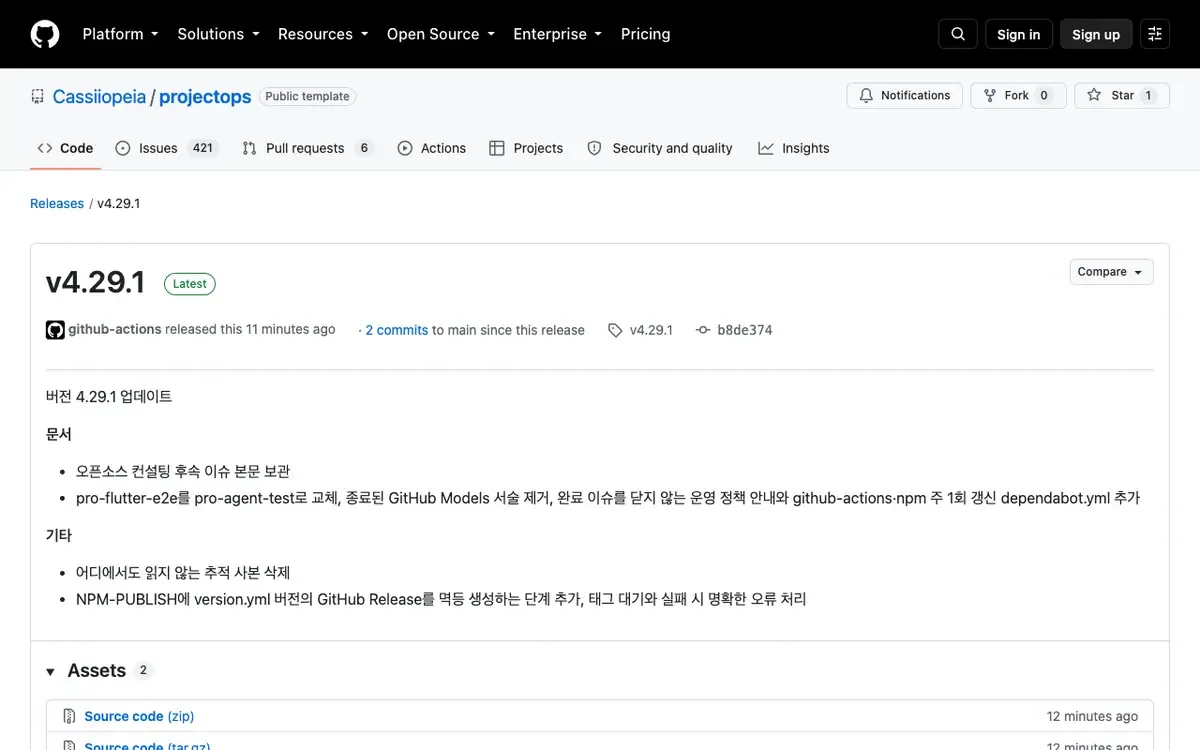
Task: Open the Enterprise dropdown menu
Action: (558, 34)
